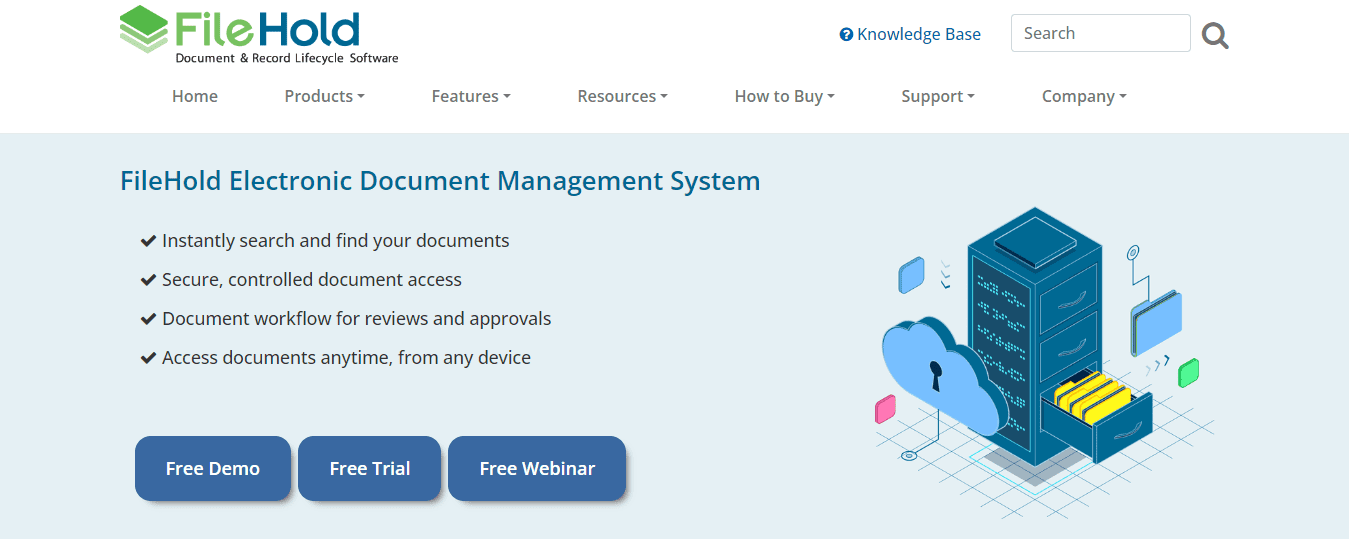Click the FileHold logo
Screen dimensions: 1349x541
258,35
